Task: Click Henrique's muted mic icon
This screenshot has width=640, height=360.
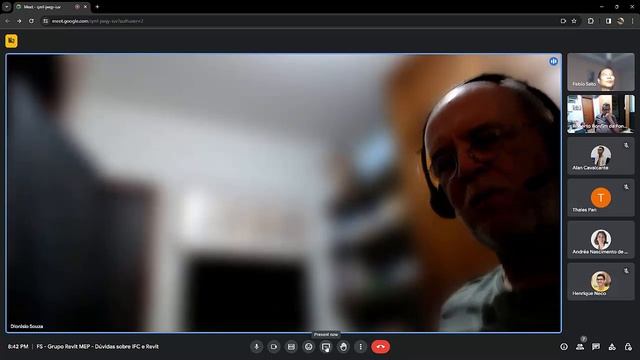Action: pos(626,271)
